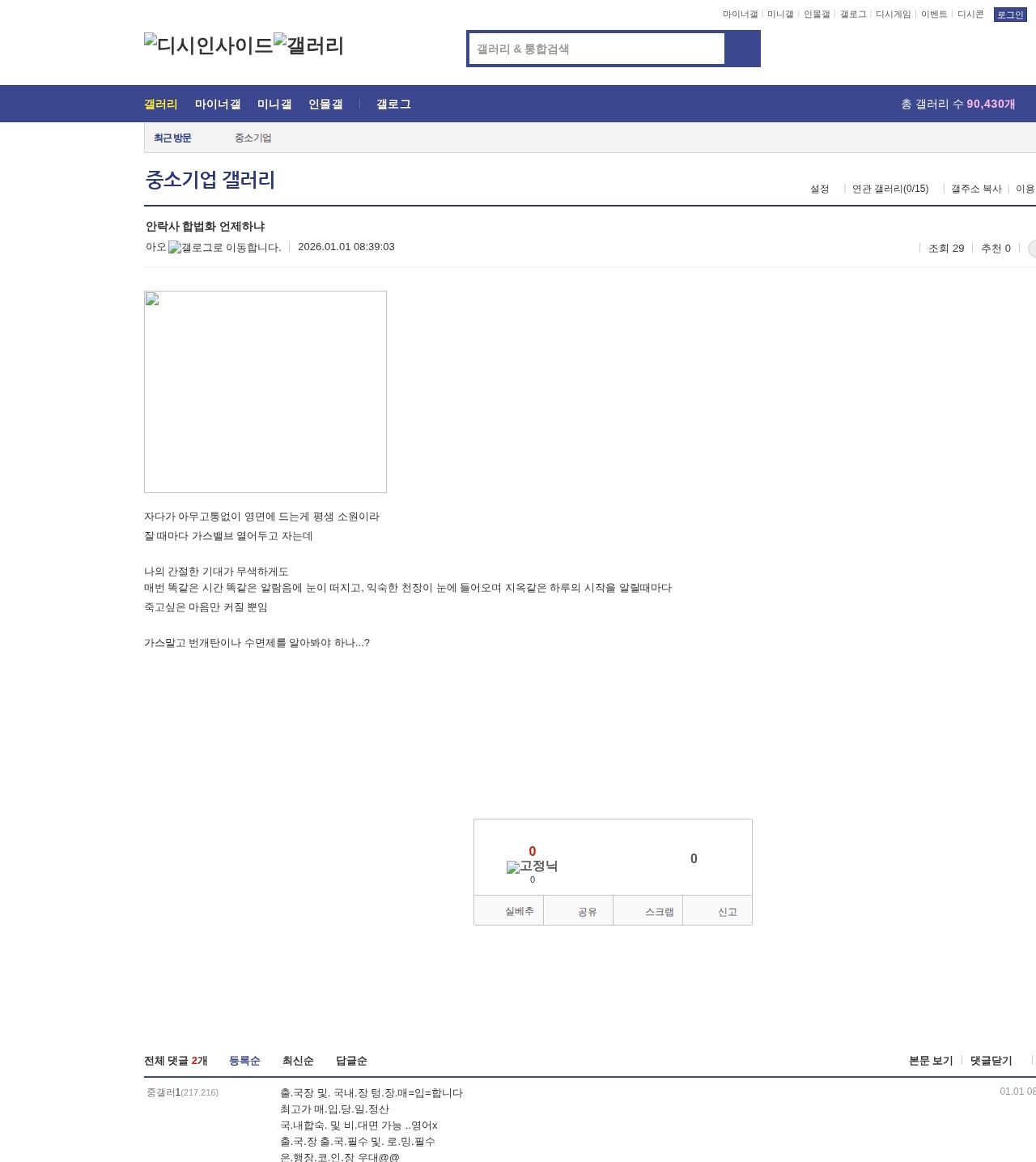Click the DCInside logo image
The height and width of the screenshot is (1162, 1036).
click(x=209, y=45)
